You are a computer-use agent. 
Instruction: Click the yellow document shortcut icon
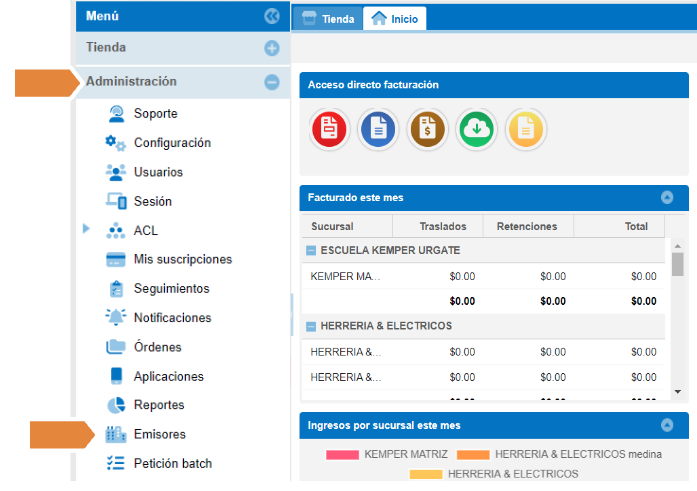525,128
